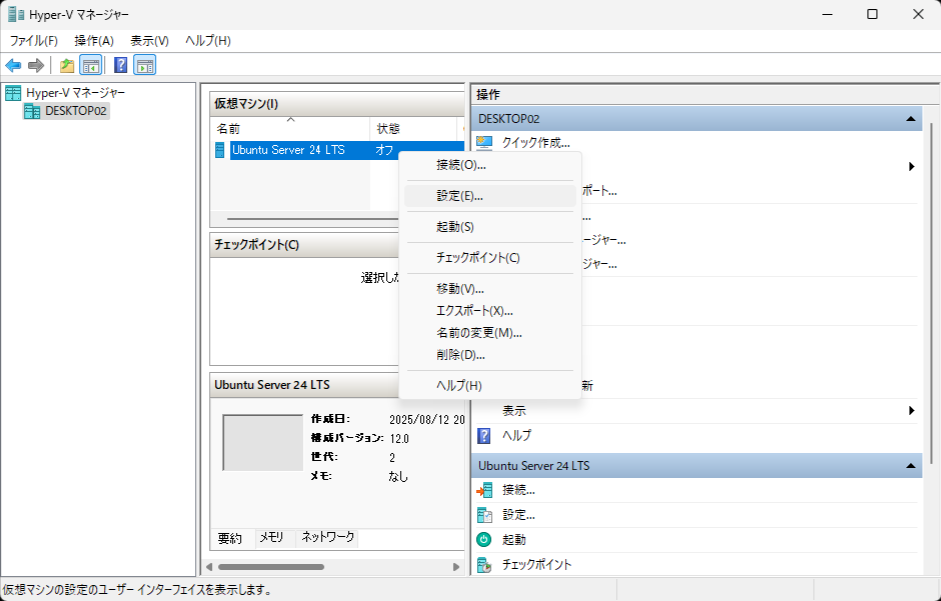Screen dimensions: 941x601
Task: Click 接続... link under Ubuntu Server actions
Action: pos(519,491)
